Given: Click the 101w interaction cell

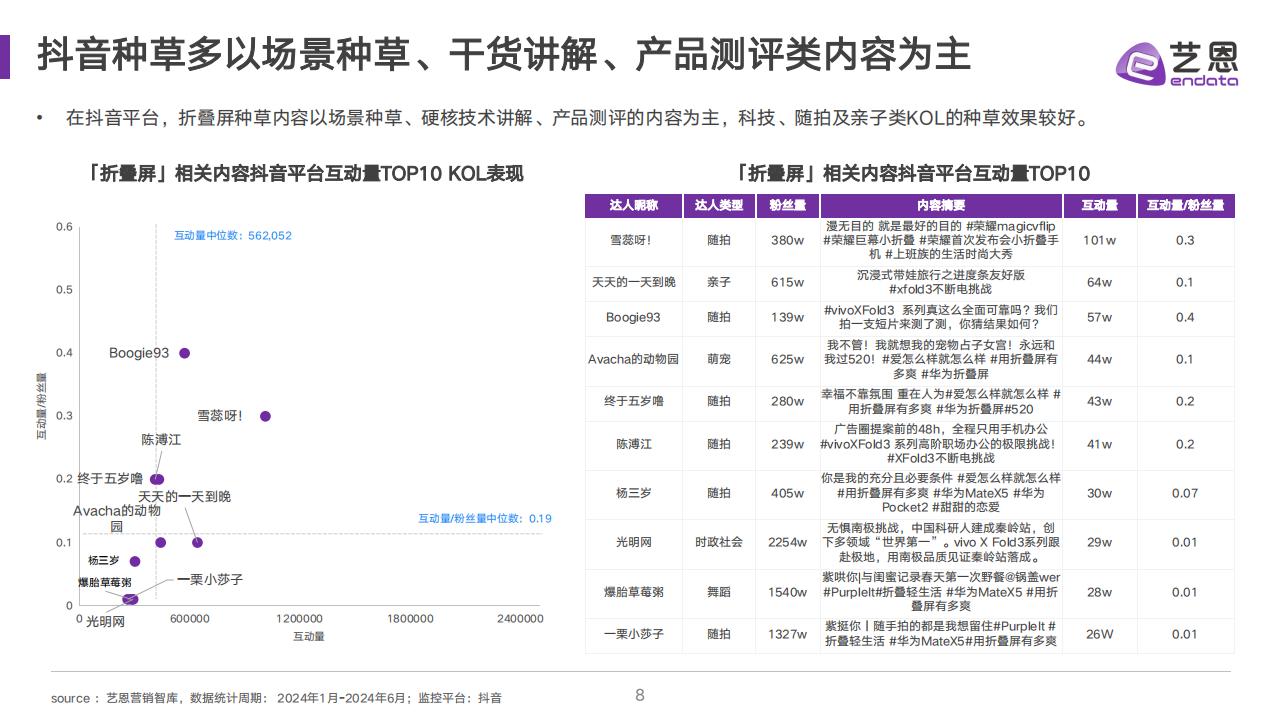Looking at the screenshot, I should pyautogui.click(x=1099, y=240).
